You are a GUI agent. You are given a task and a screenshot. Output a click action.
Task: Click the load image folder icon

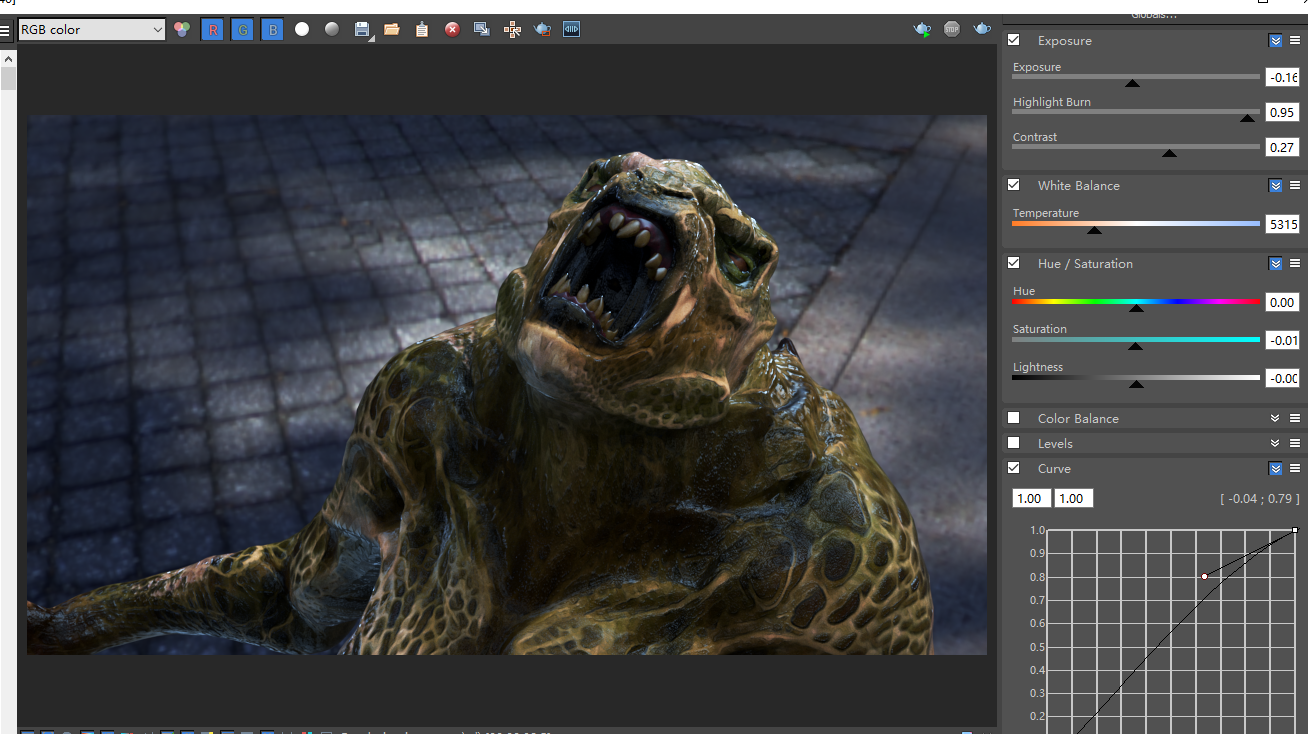click(392, 30)
